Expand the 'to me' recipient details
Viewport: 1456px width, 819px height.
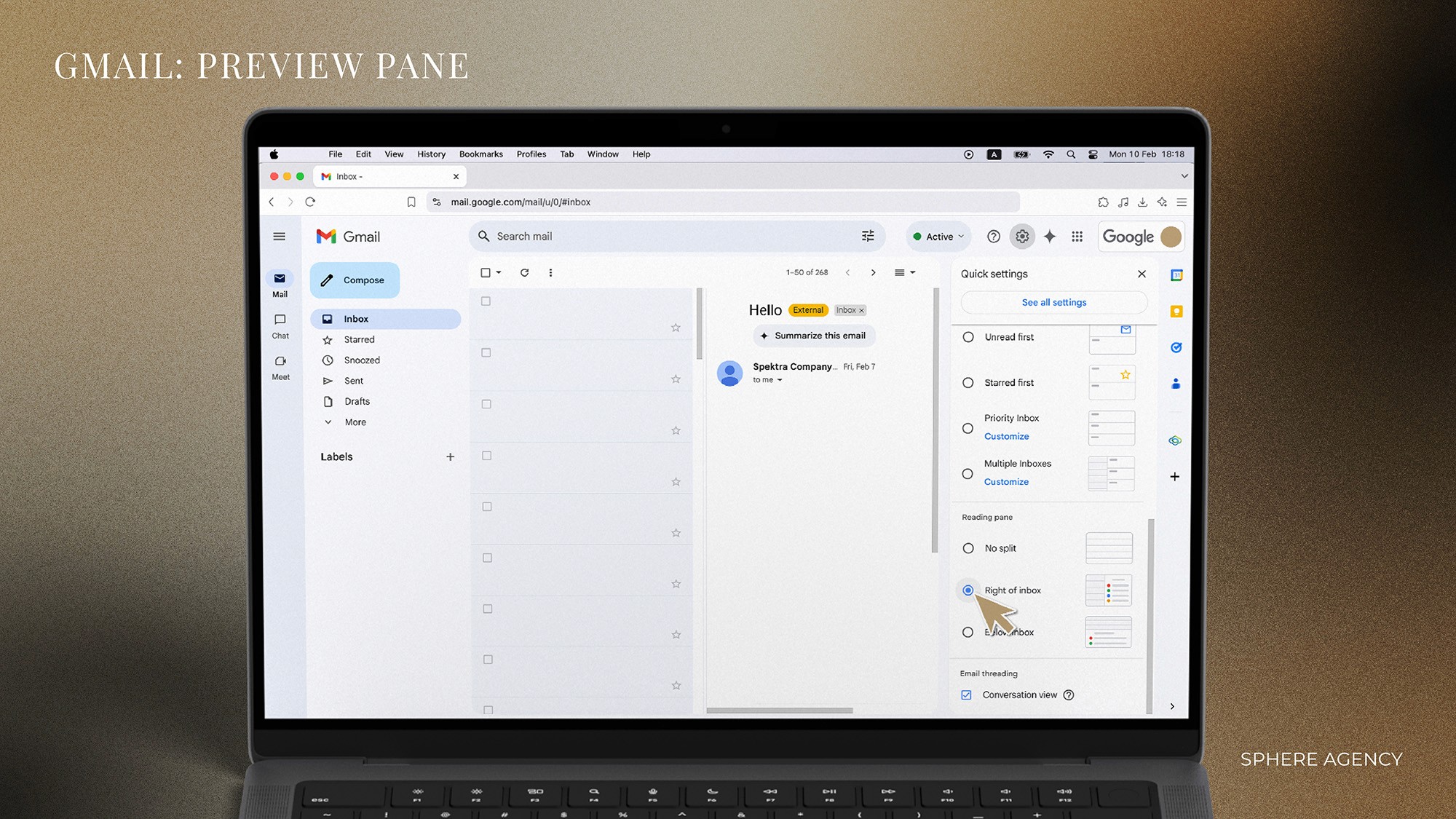click(767, 379)
